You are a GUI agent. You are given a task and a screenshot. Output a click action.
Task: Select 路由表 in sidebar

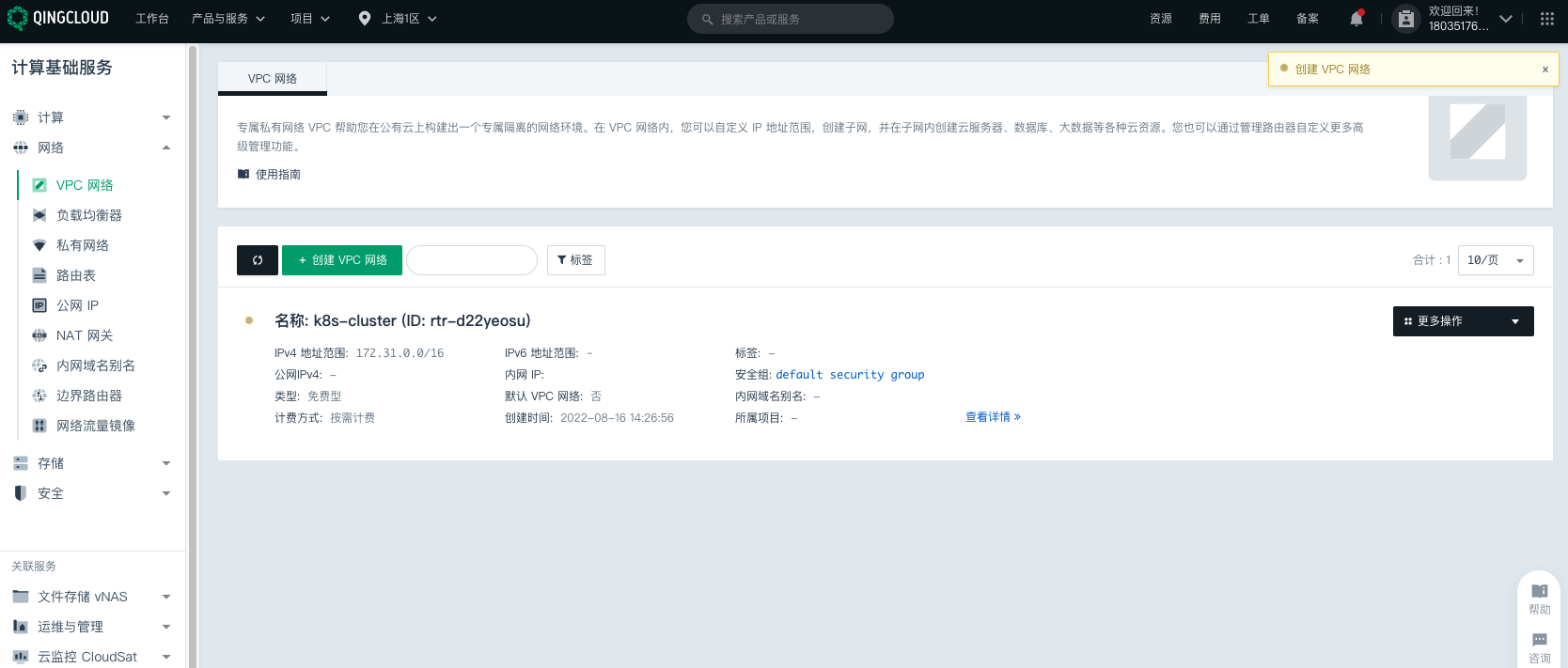click(x=76, y=275)
